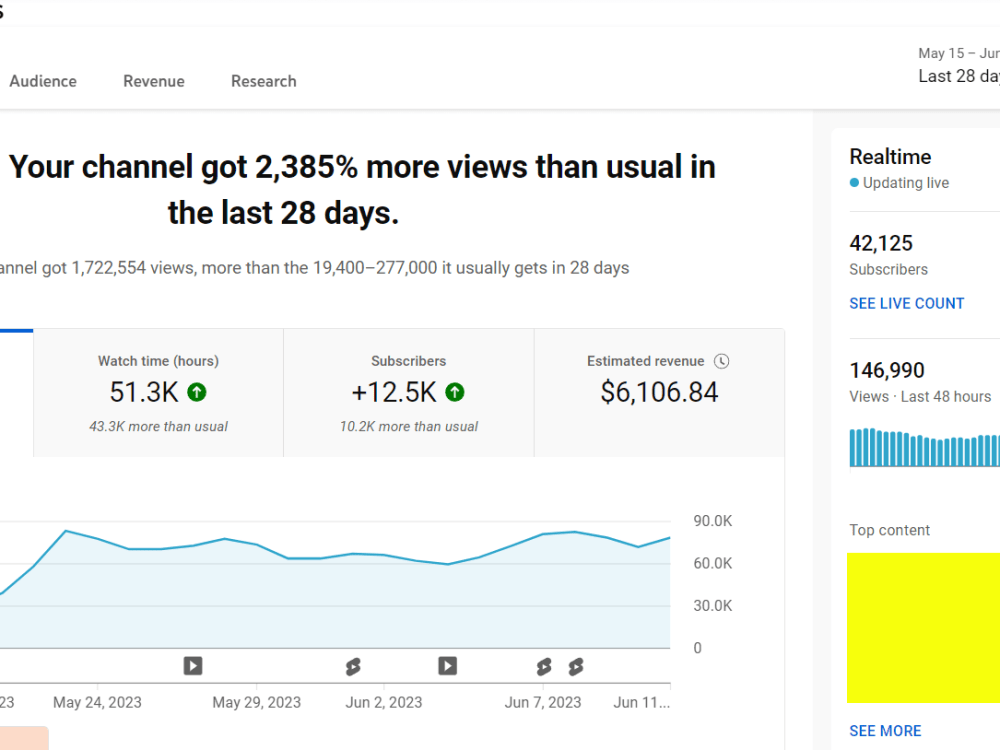Click the Jun 7, 2023 axis label
The height and width of the screenshot is (750, 1000).
click(543, 703)
